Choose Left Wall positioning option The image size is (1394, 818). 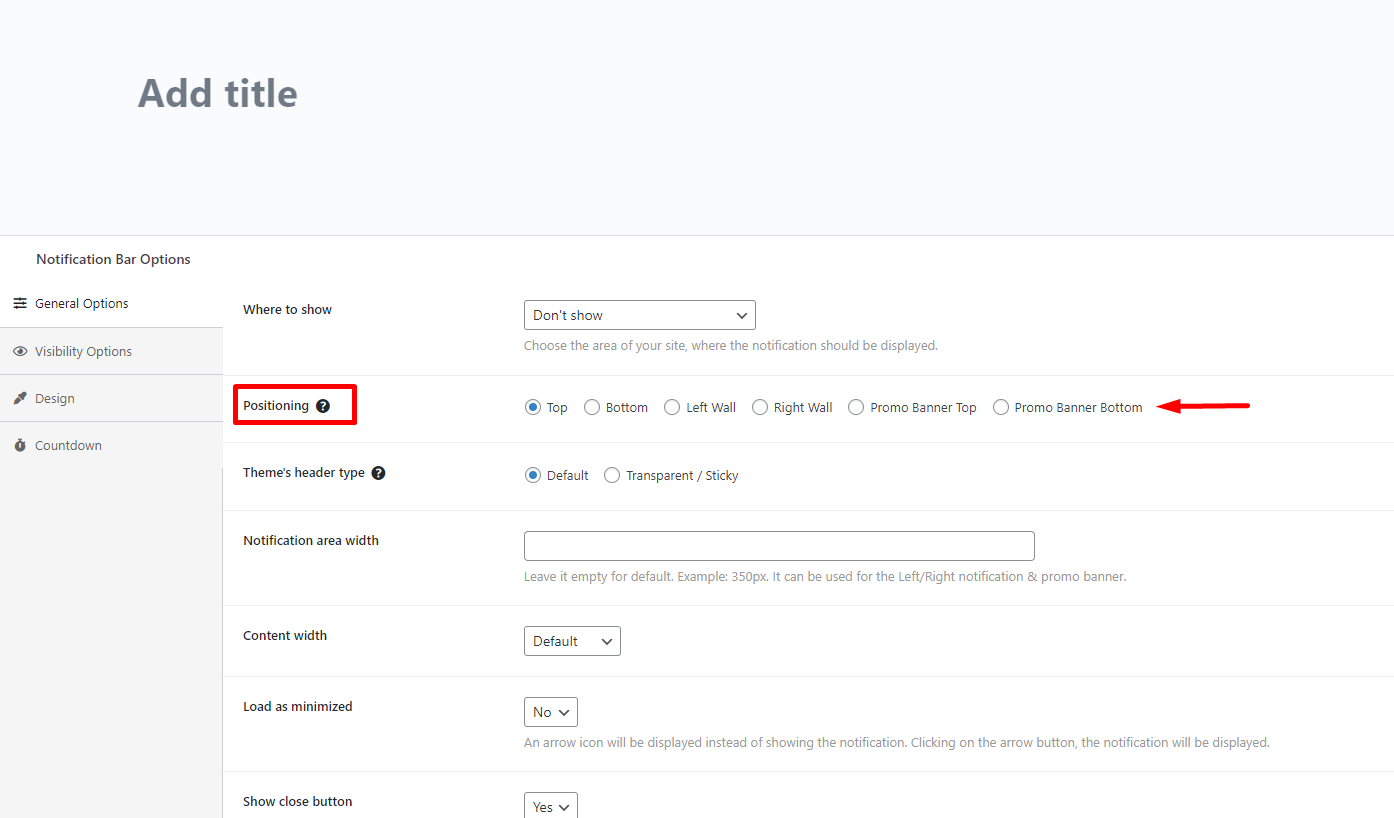point(672,407)
